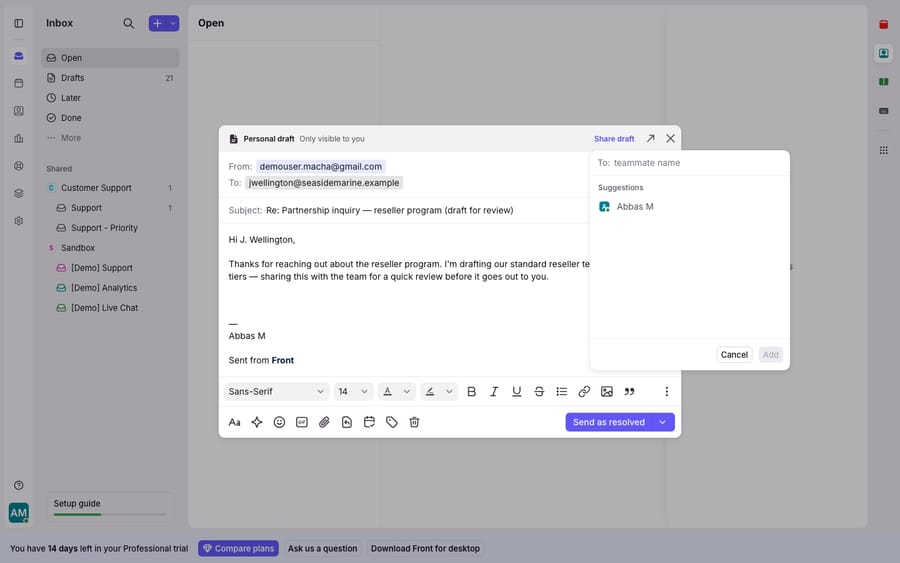Open the Setup guide progress card
Viewport: 900px width, 563px height.
[109, 507]
